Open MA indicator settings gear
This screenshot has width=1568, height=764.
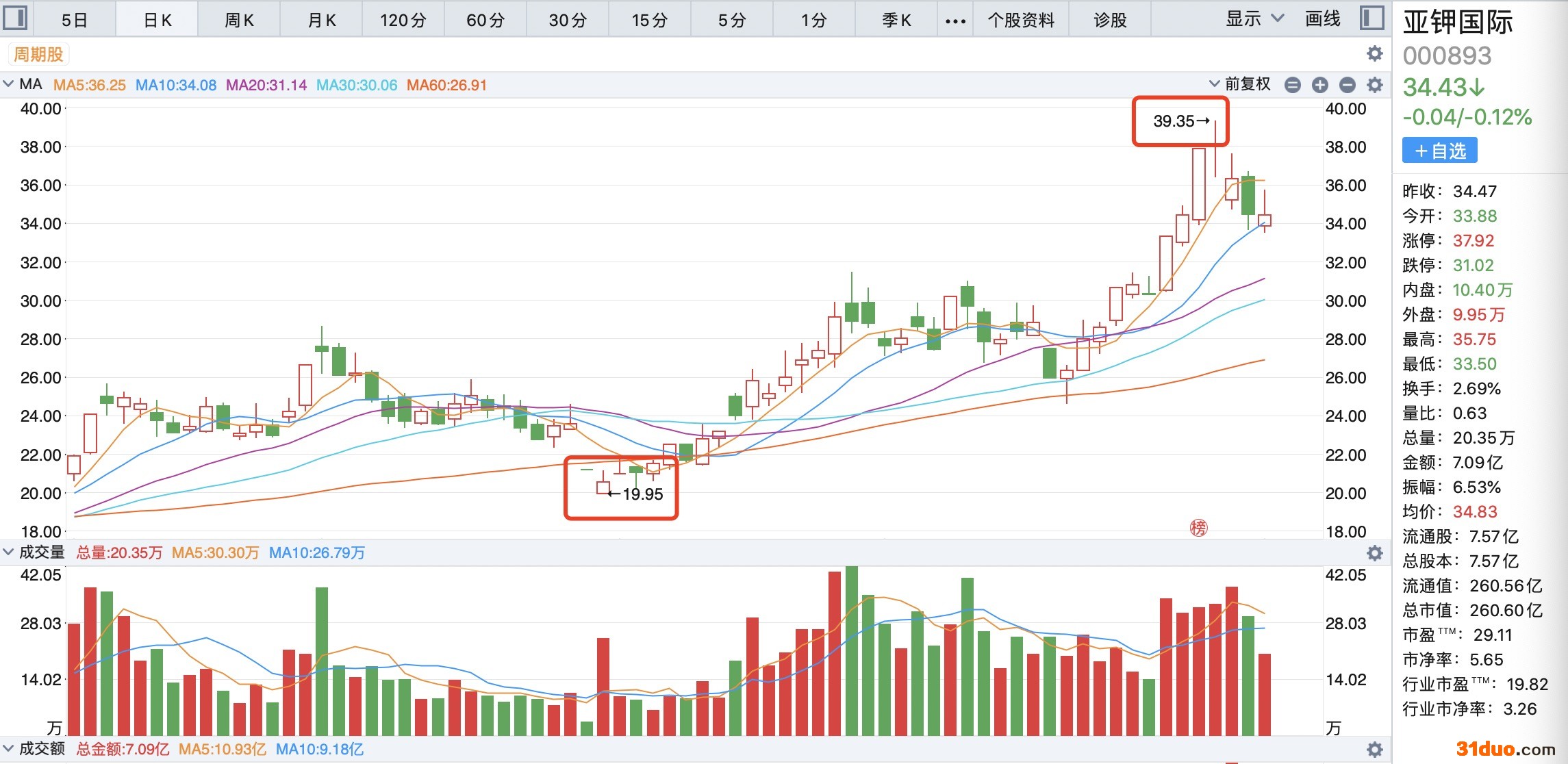tap(1374, 85)
